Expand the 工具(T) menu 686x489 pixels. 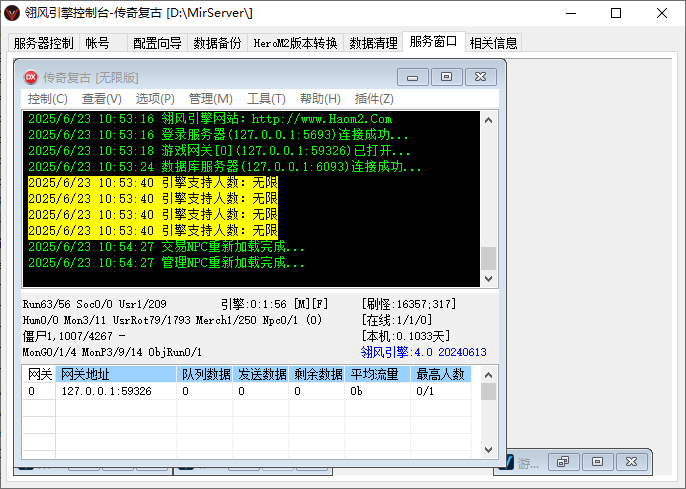click(x=266, y=99)
